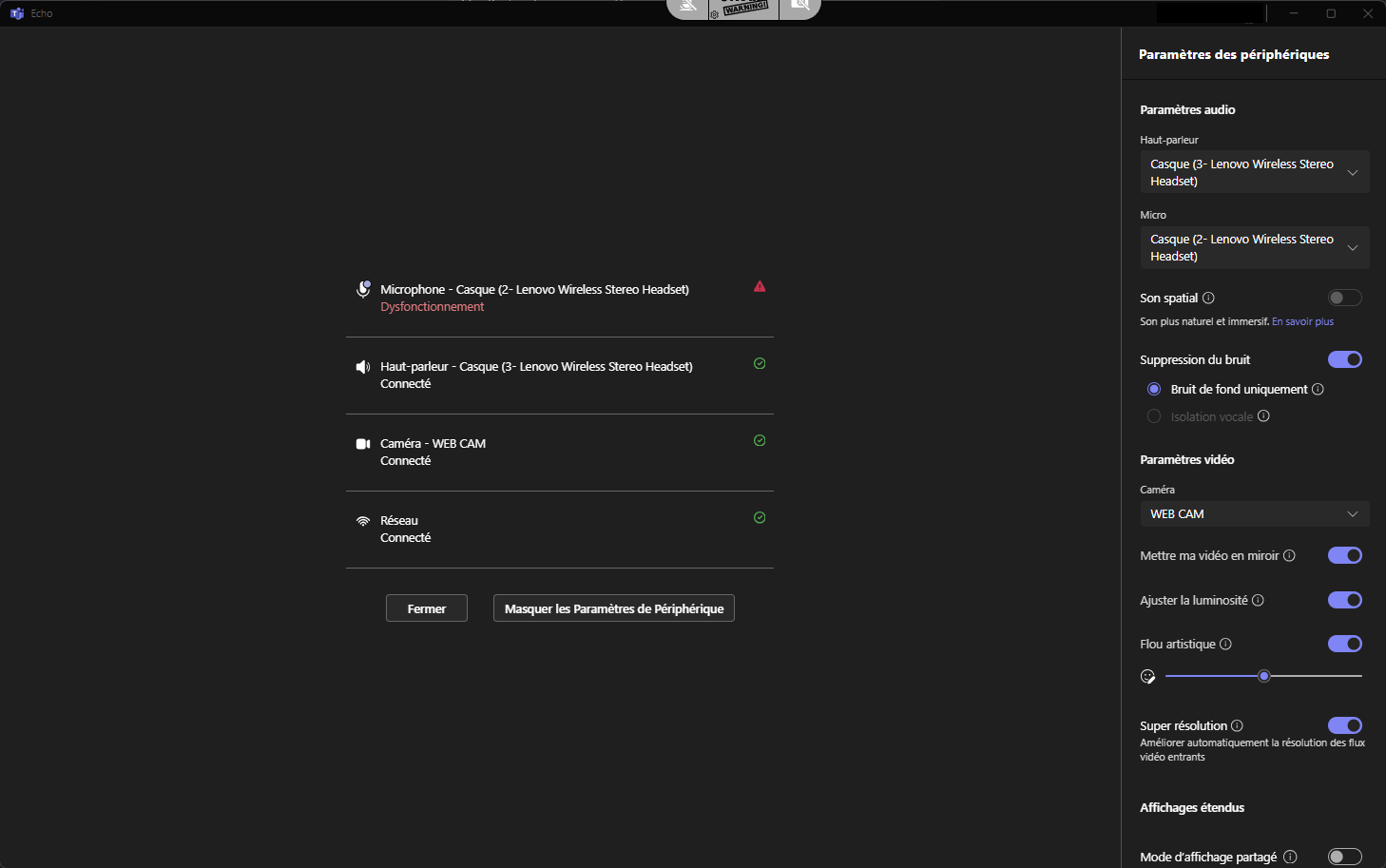Image resolution: width=1386 pixels, height=868 pixels.
Task: Click the face icon beside the blur slider
Action: click(x=1147, y=677)
